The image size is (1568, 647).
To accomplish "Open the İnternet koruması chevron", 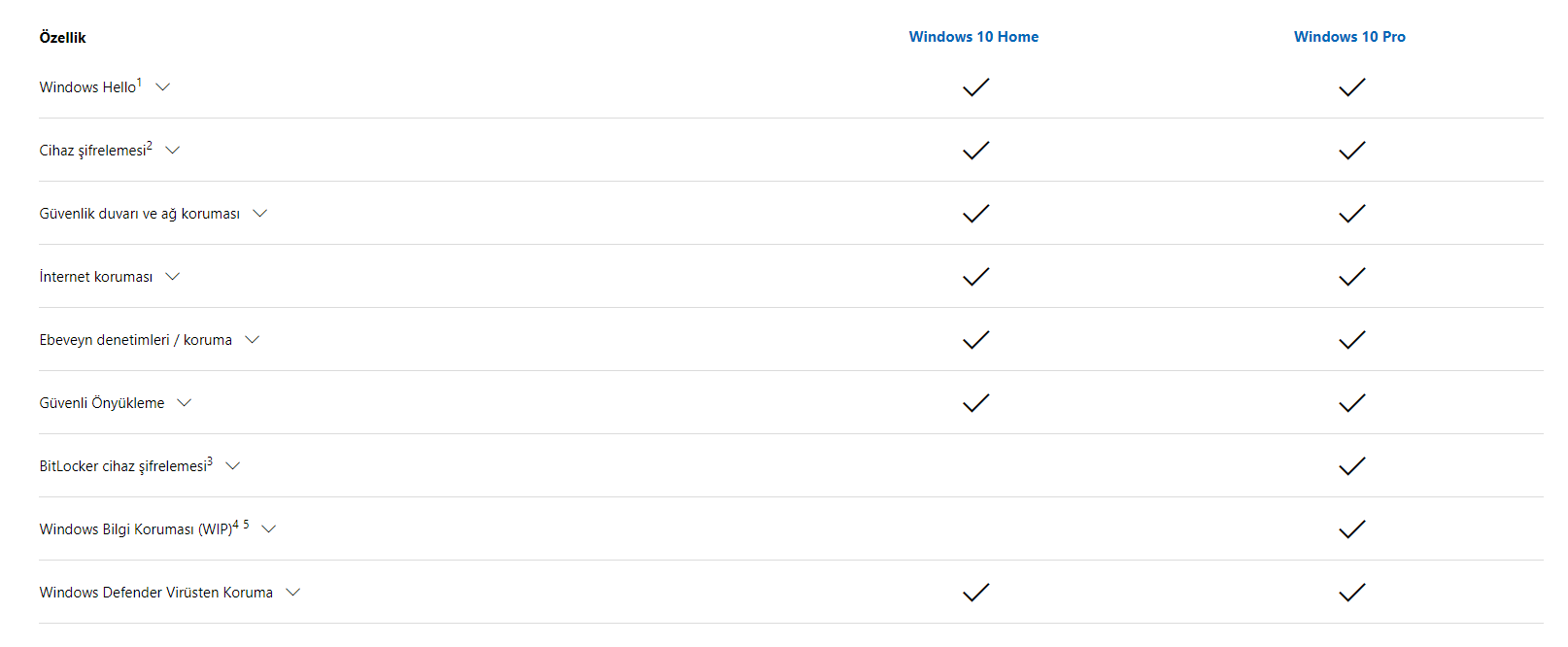I will click(x=173, y=277).
